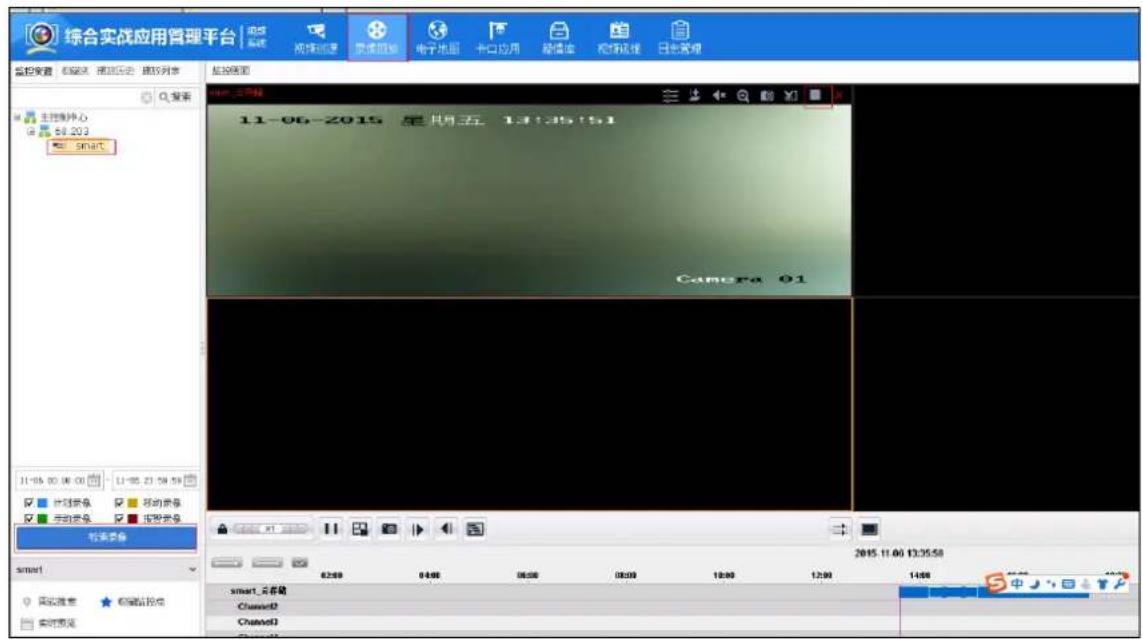The height and width of the screenshot is (639, 1143).
Task: Open the start date calendar picker
Action: pos(94,481)
